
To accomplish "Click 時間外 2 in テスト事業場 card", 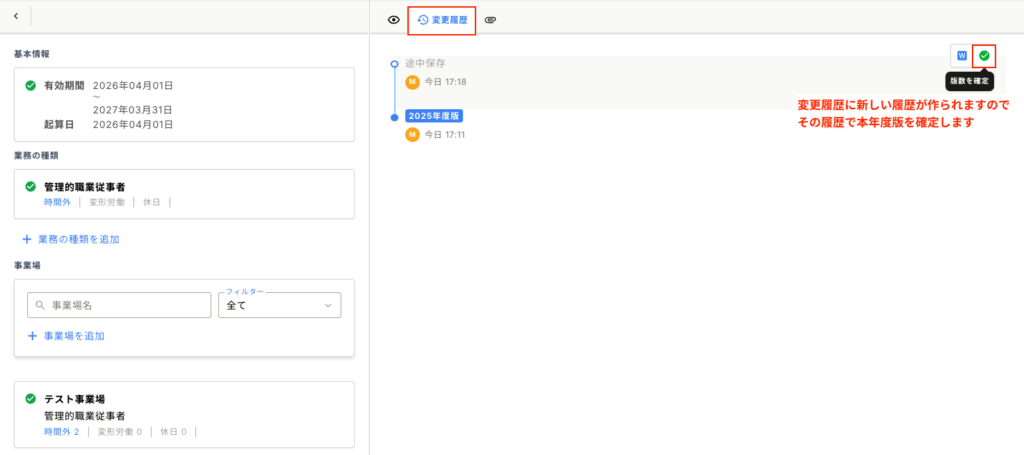I will pos(61,432).
